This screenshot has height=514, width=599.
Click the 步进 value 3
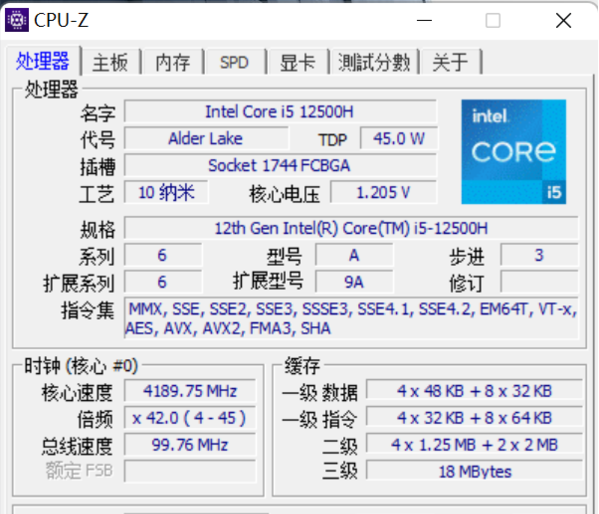tap(539, 255)
